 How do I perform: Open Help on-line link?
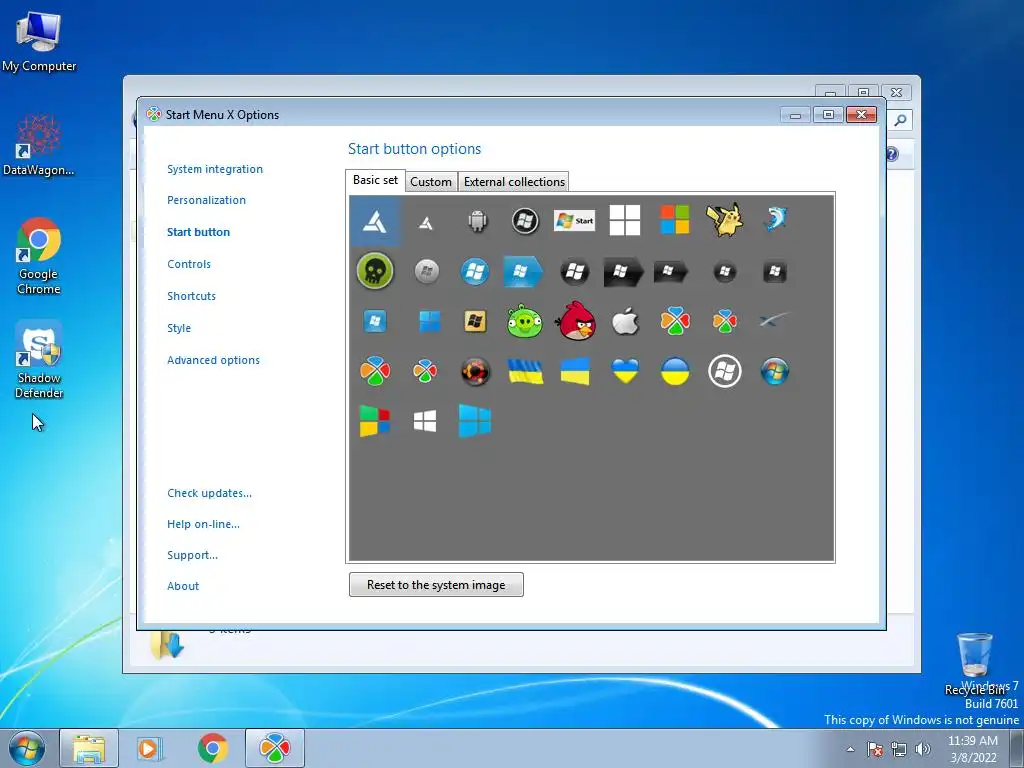[203, 524]
